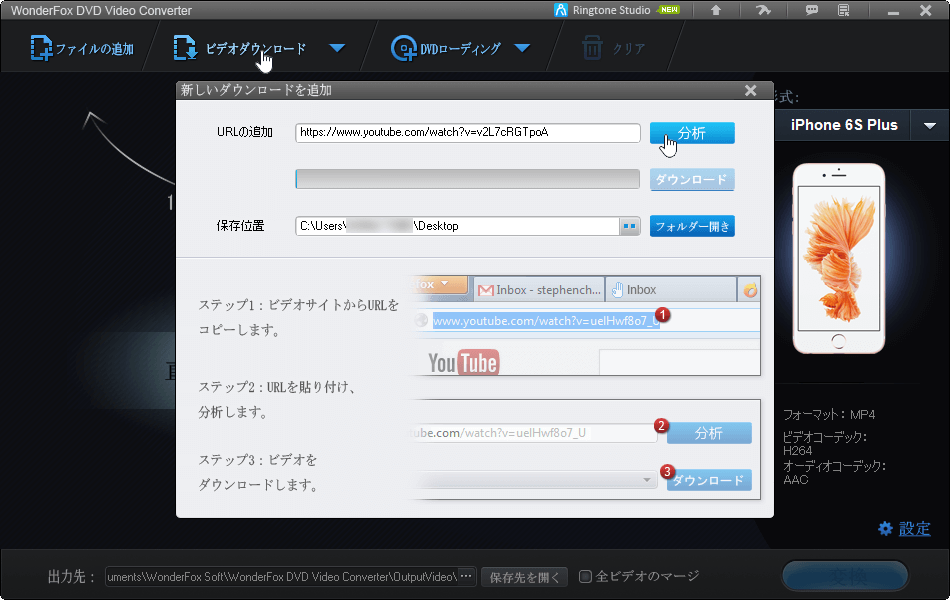Click the settings gear icon
Viewport: 950px width, 600px height.
click(x=885, y=528)
